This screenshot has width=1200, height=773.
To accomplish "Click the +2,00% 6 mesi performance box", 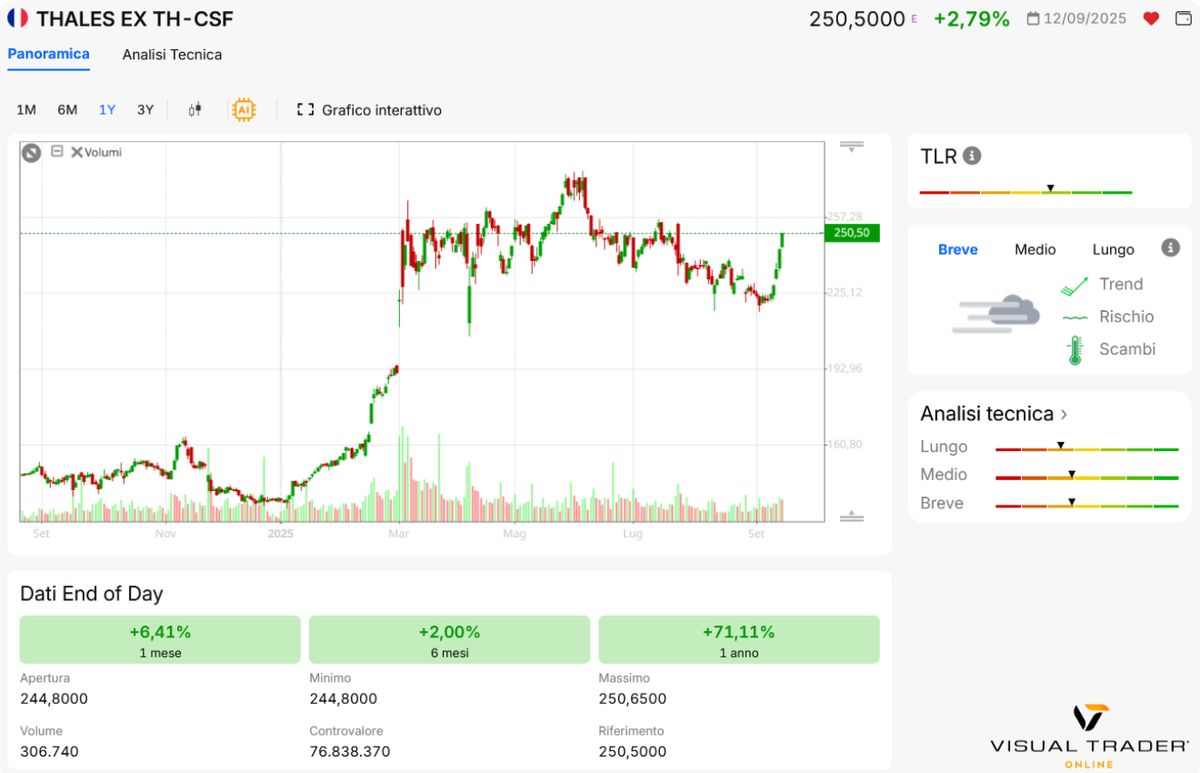I will [449, 640].
